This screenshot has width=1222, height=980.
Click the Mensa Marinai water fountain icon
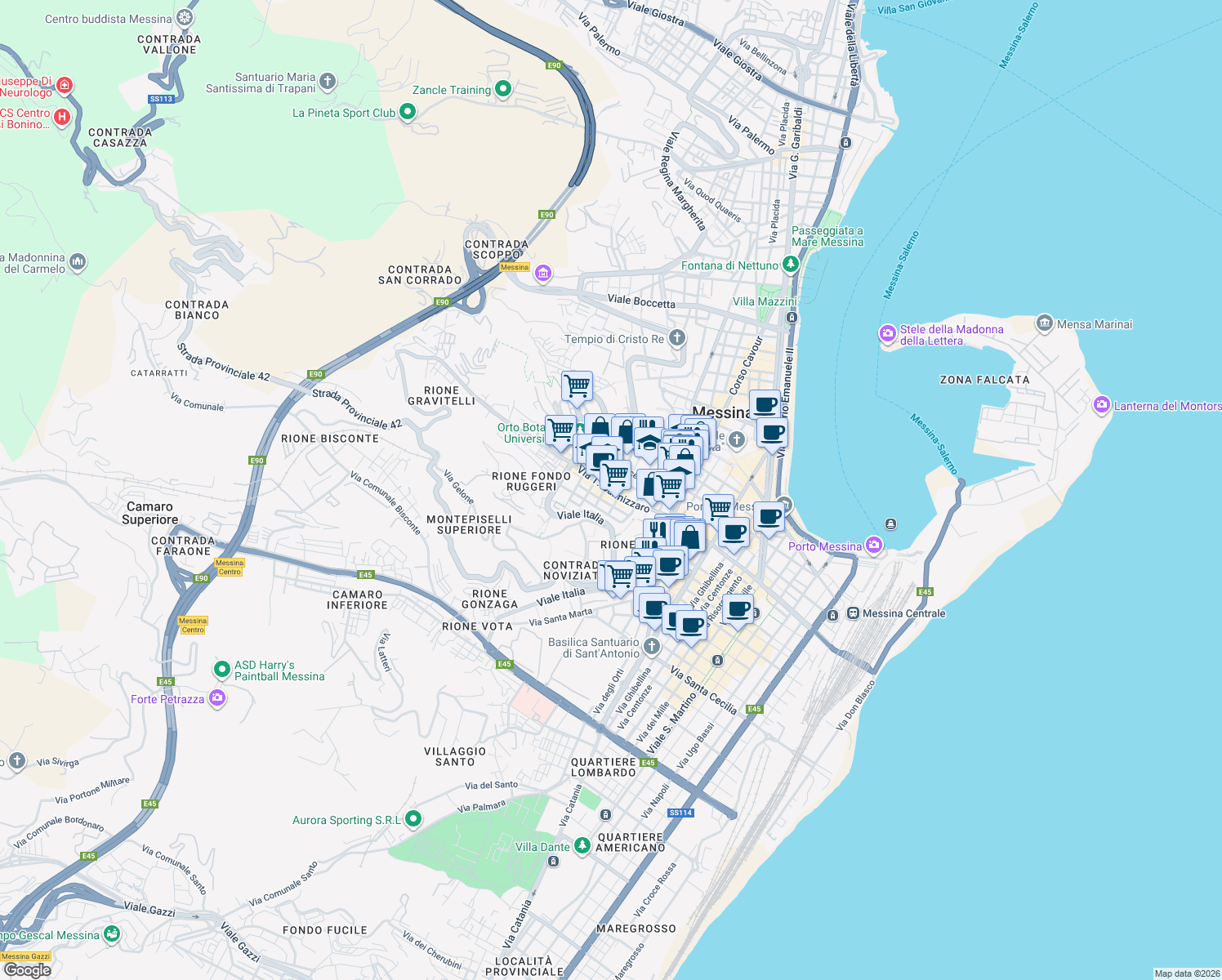pos(1044,323)
